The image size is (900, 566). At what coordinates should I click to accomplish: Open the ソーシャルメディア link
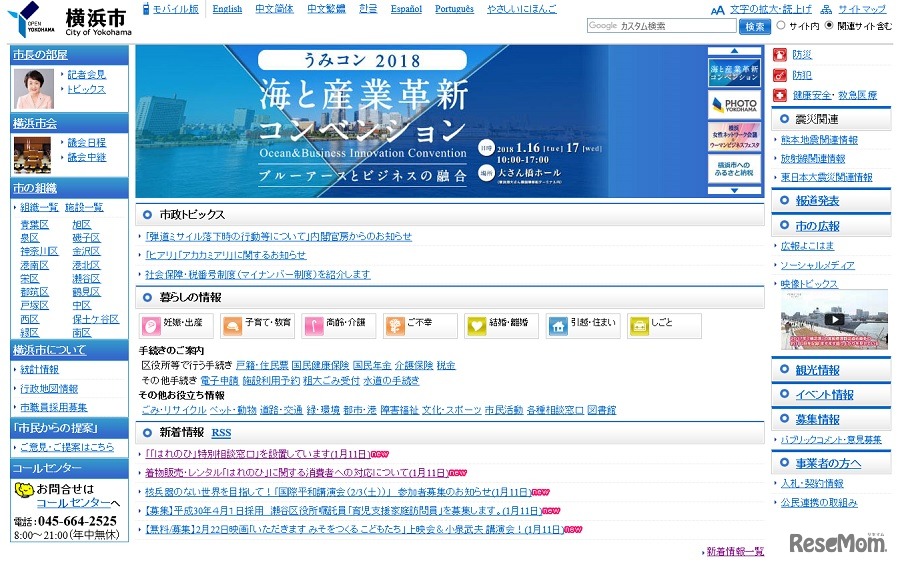817,265
